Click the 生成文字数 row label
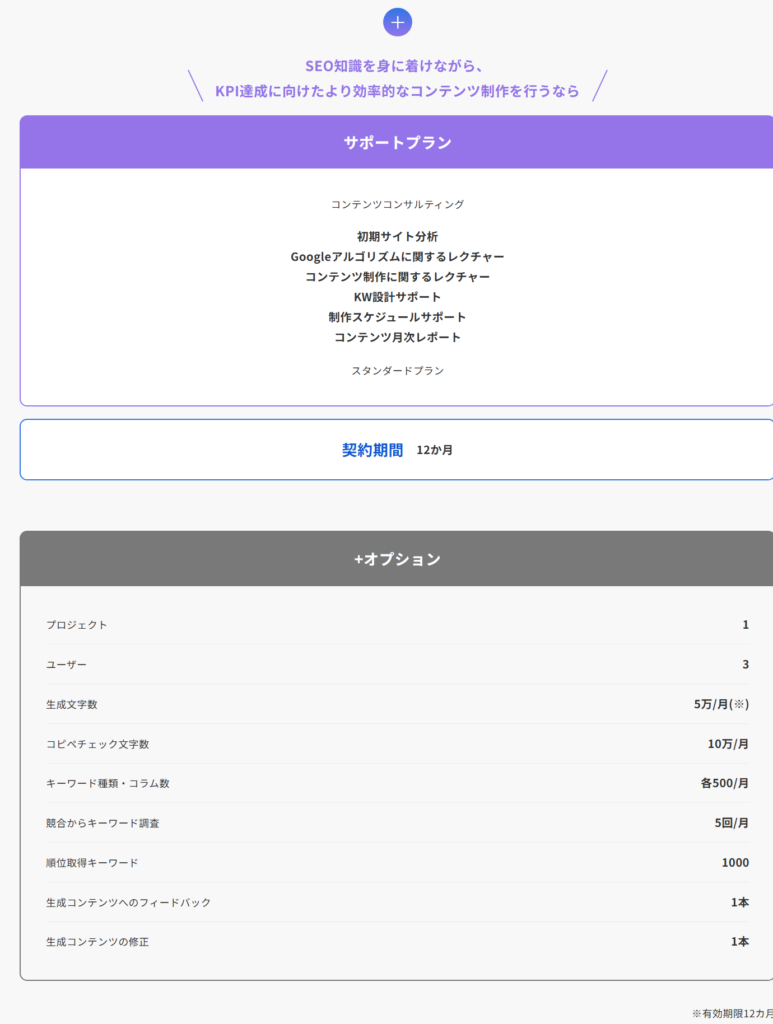This screenshot has width=773, height=1024. [x=71, y=705]
